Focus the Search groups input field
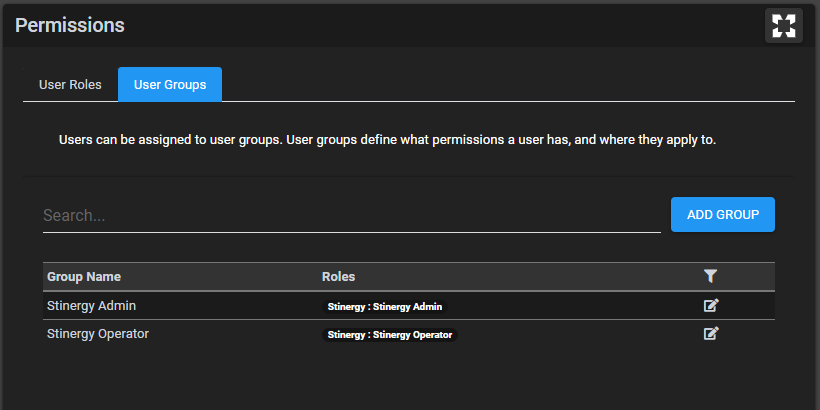This screenshot has height=410, width=820. [x=351, y=215]
